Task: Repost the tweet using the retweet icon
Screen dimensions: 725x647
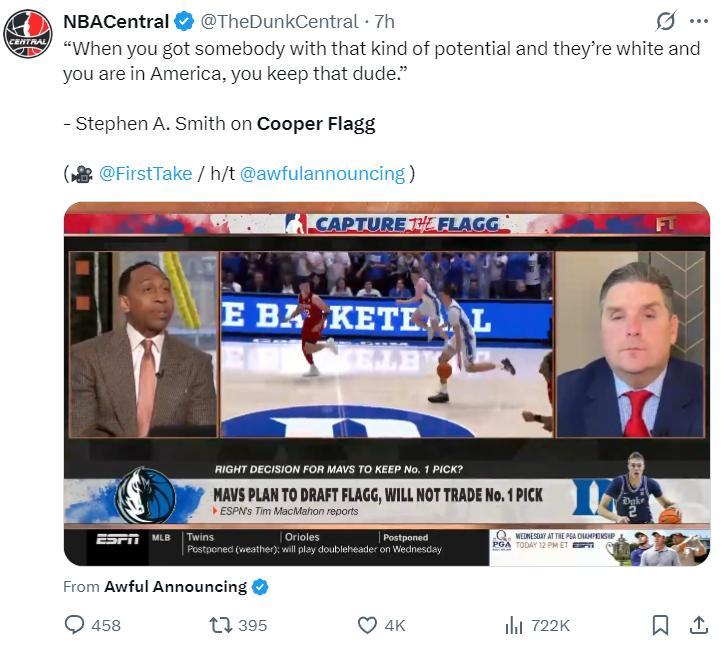Action: click(221, 625)
